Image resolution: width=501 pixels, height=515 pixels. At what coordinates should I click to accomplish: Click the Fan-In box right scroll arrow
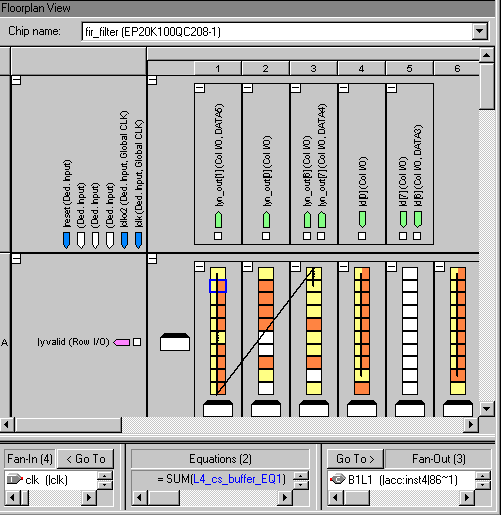(89, 498)
